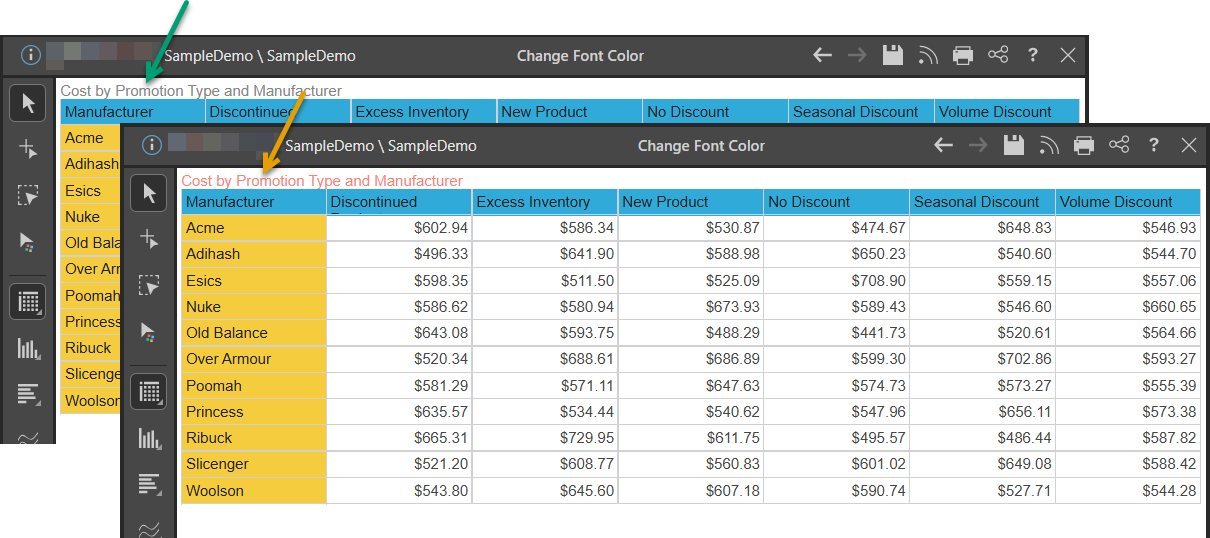This screenshot has width=1210, height=538.
Task: Select the Manufacturer column header in front table
Action: (253, 202)
